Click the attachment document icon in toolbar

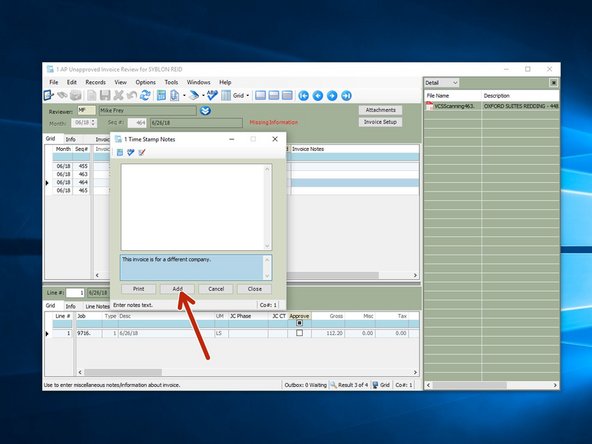click(174, 96)
